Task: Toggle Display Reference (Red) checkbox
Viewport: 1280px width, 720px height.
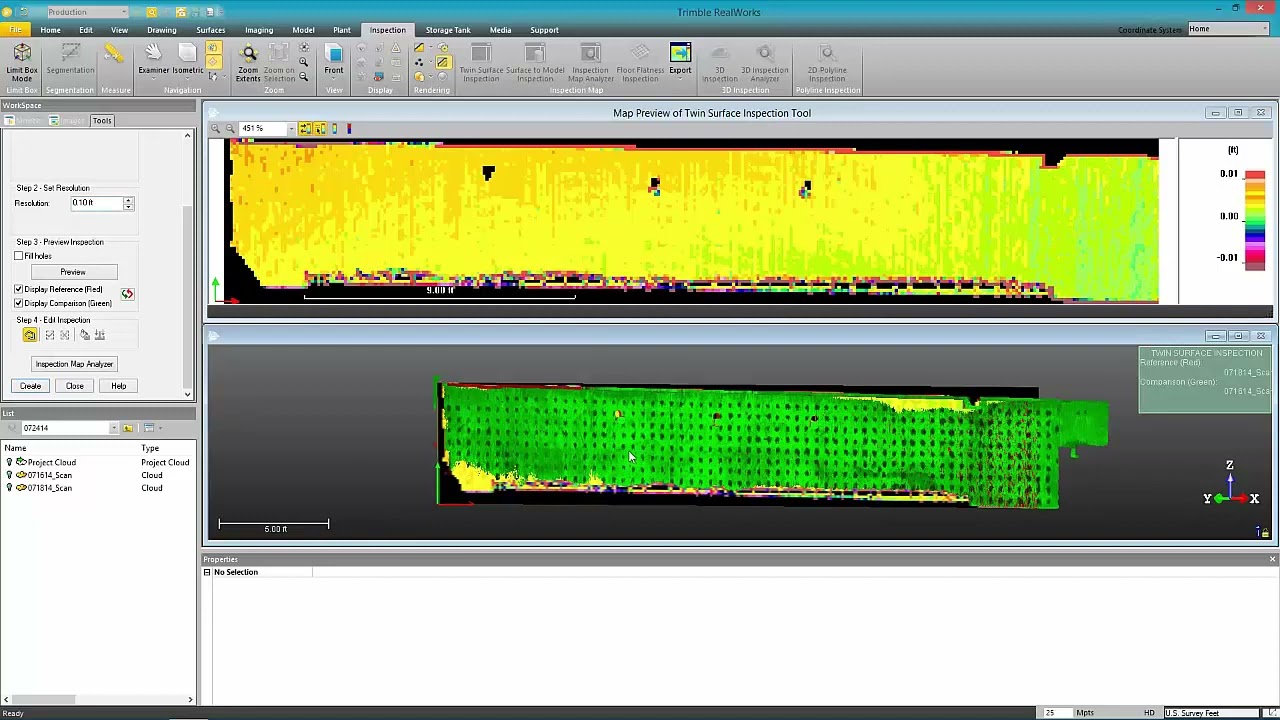Action: [19, 289]
